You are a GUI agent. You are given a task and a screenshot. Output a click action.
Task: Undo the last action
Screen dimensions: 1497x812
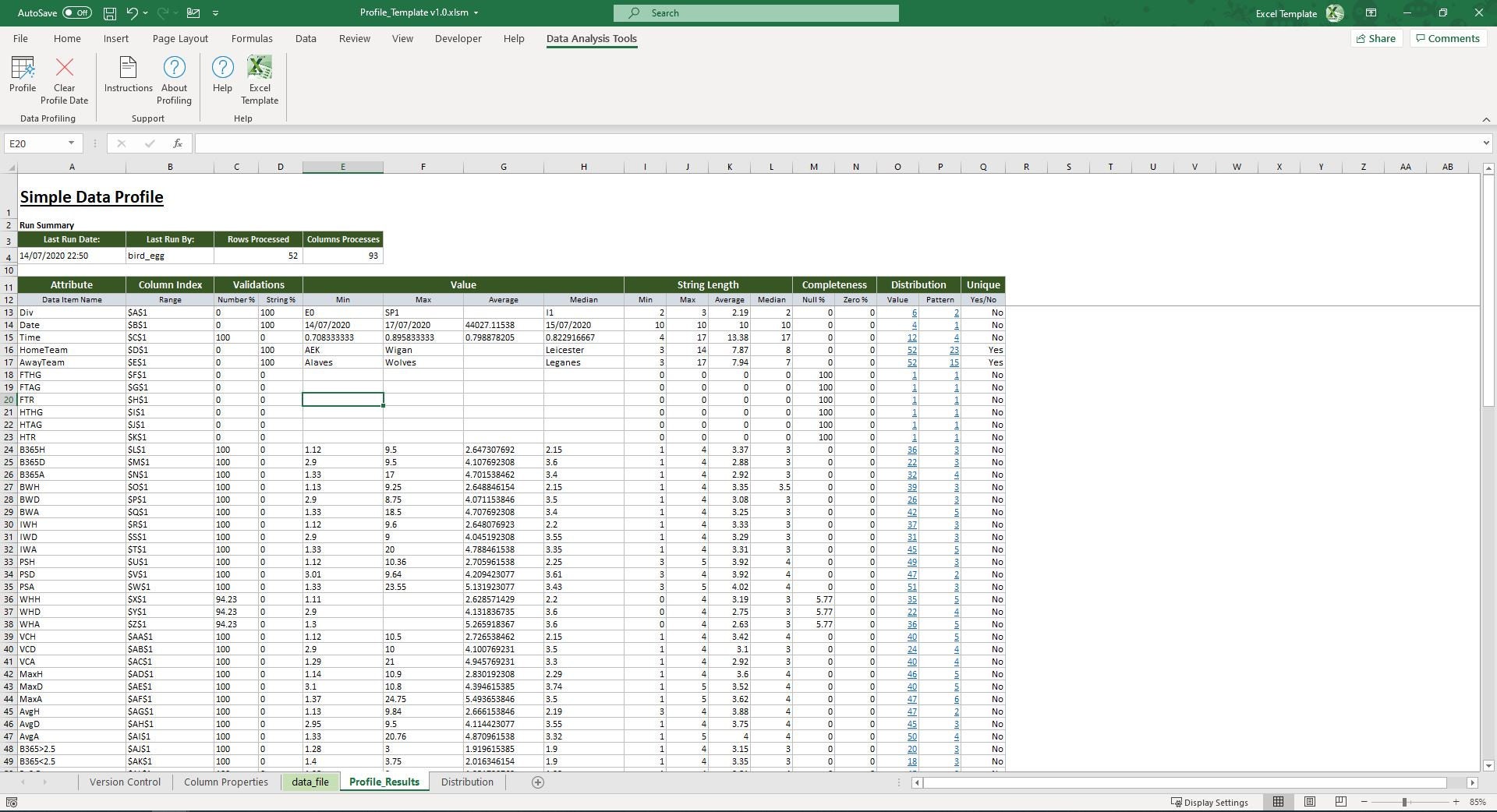pos(131,12)
